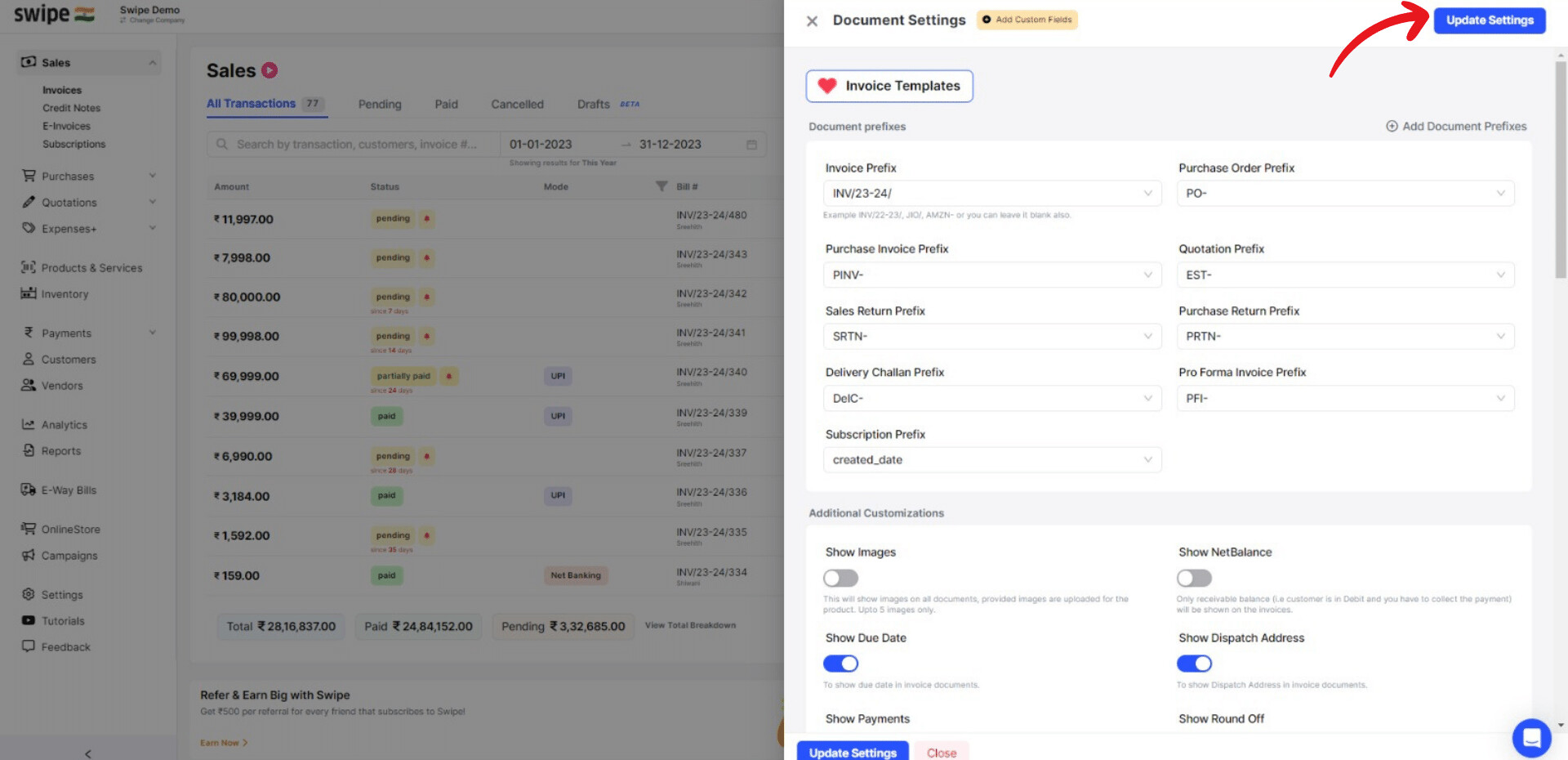Viewport: 1568px width, 760px height.
Task: Collapse the Sales sidebar section
Action: pos(152,63)
